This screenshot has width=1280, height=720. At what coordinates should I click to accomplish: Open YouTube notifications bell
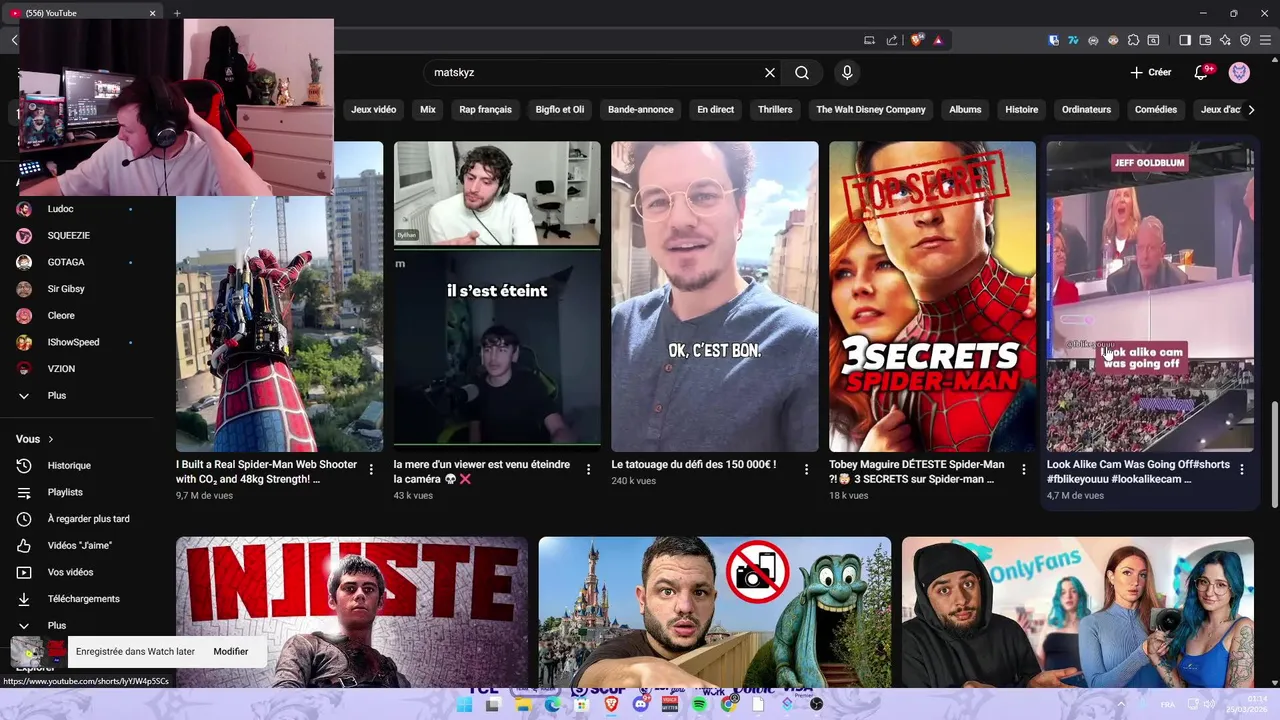(x=1203, y=72)
